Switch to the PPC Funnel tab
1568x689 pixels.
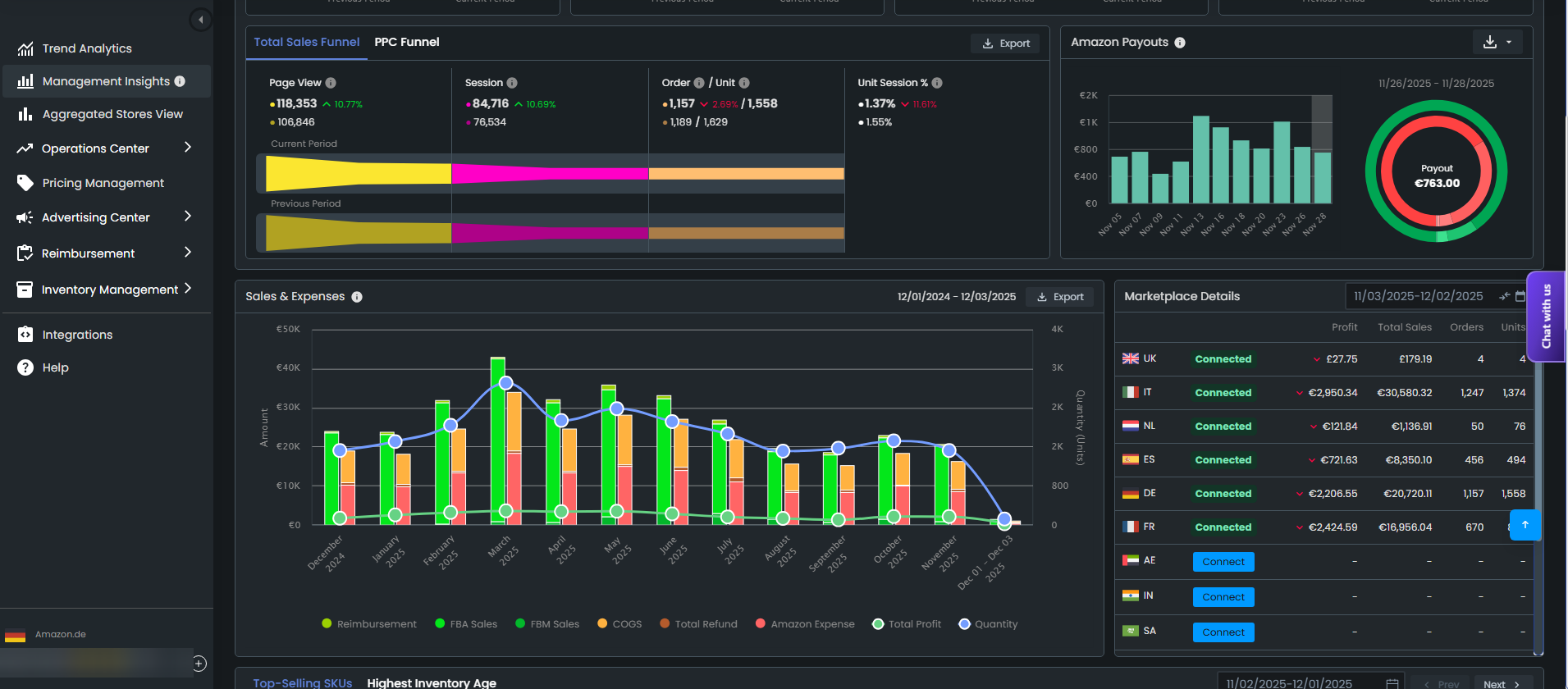coord(406,42)
